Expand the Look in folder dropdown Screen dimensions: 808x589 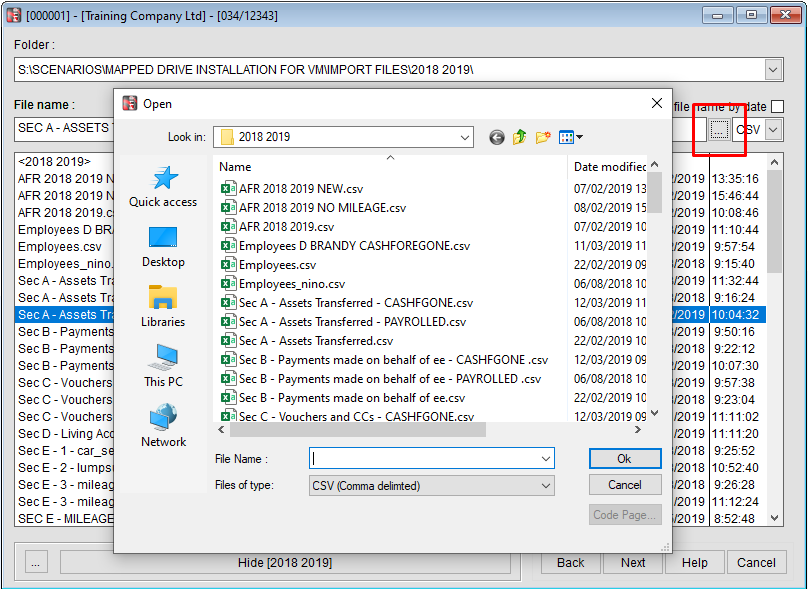click(464, 137)
